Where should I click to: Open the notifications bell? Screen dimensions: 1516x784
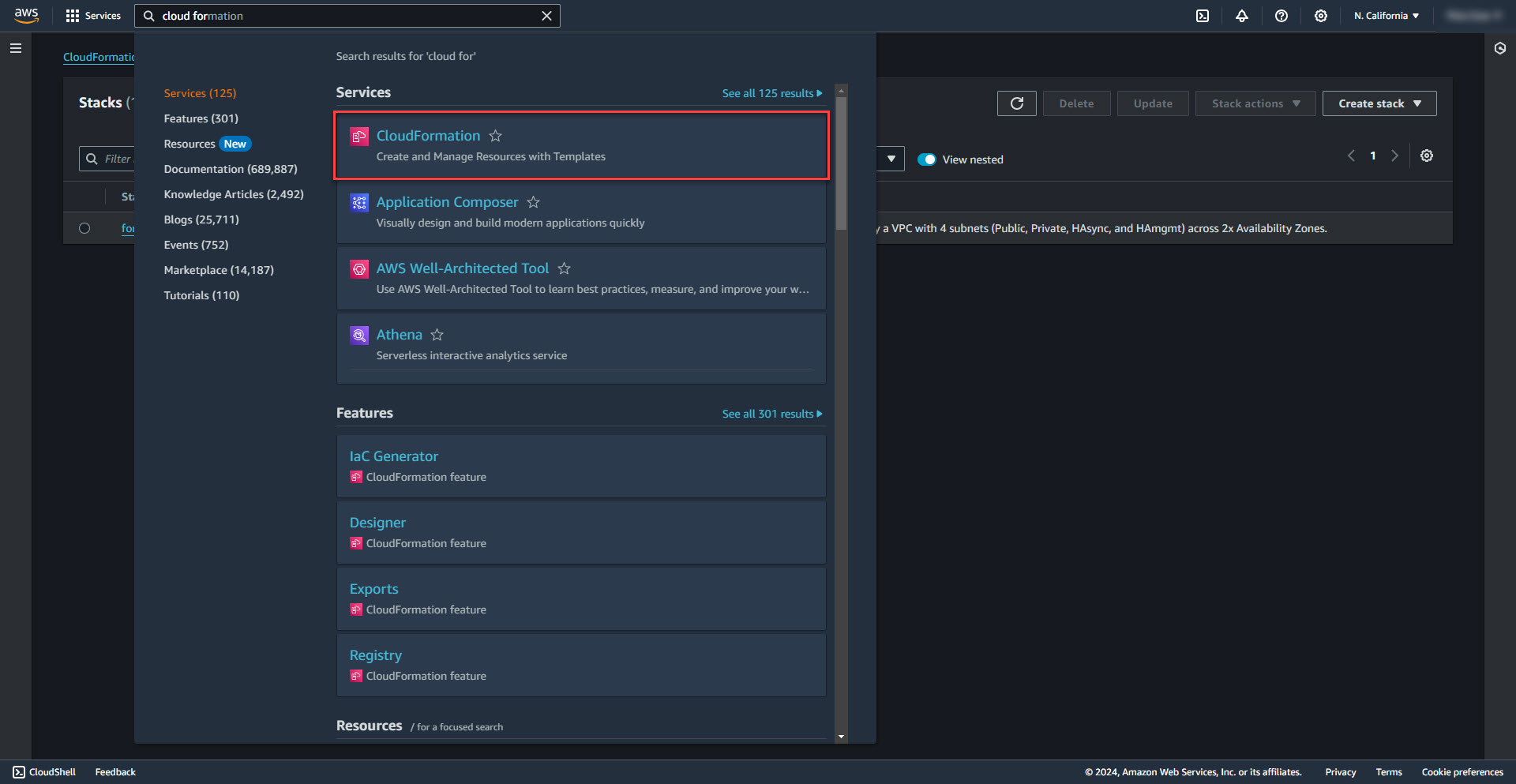(1242, 16)
